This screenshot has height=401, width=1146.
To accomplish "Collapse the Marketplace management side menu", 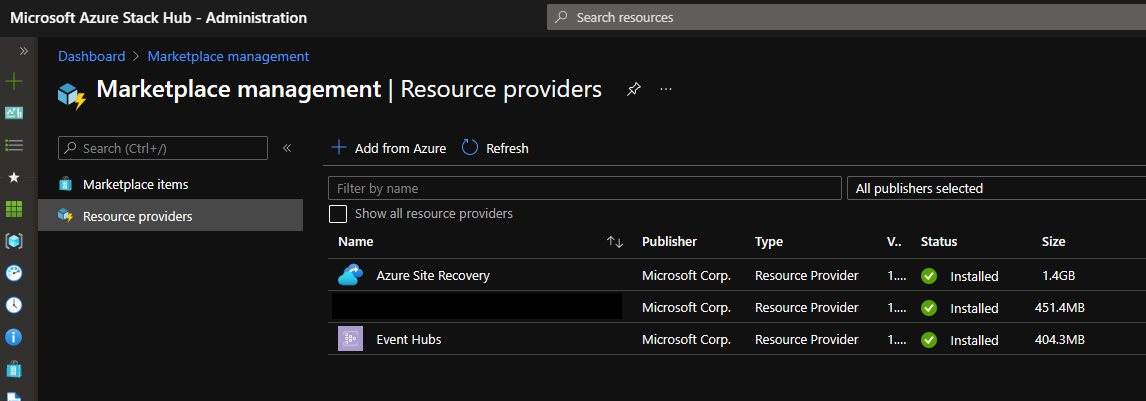I will click(287, 148).
